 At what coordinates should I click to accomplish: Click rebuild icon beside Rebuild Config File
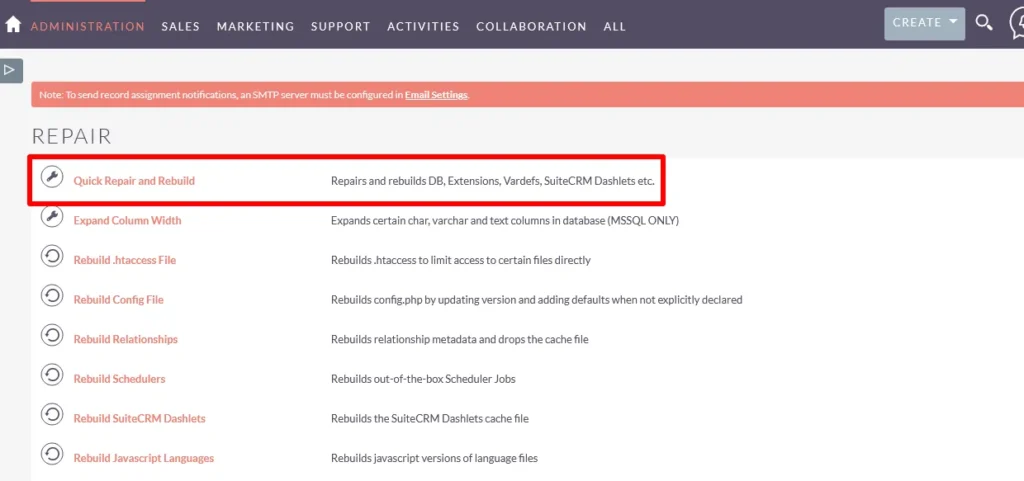click(x=52, y=296)
